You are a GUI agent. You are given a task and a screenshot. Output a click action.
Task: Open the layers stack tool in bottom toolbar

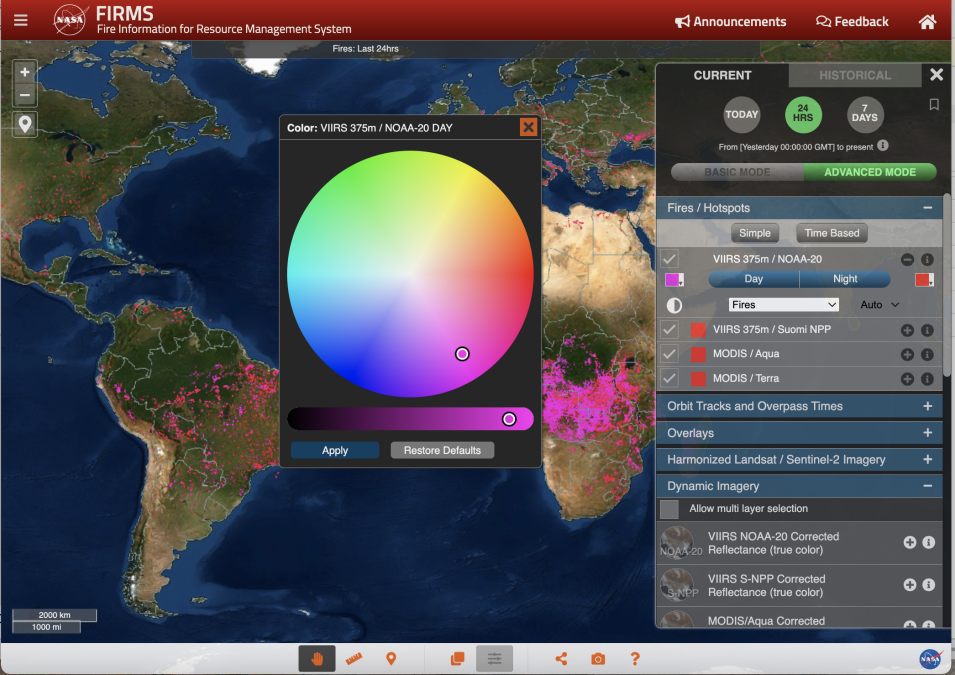[x=457, y=659]
